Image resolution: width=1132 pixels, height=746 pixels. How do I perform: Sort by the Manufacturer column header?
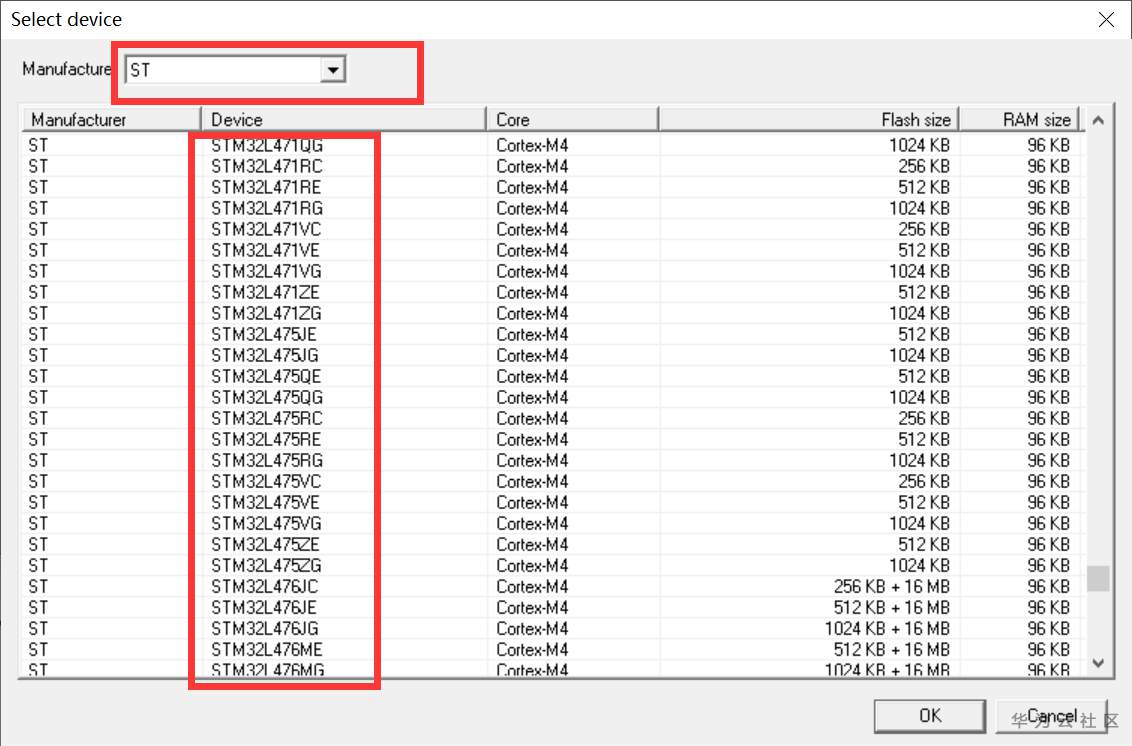110,119
